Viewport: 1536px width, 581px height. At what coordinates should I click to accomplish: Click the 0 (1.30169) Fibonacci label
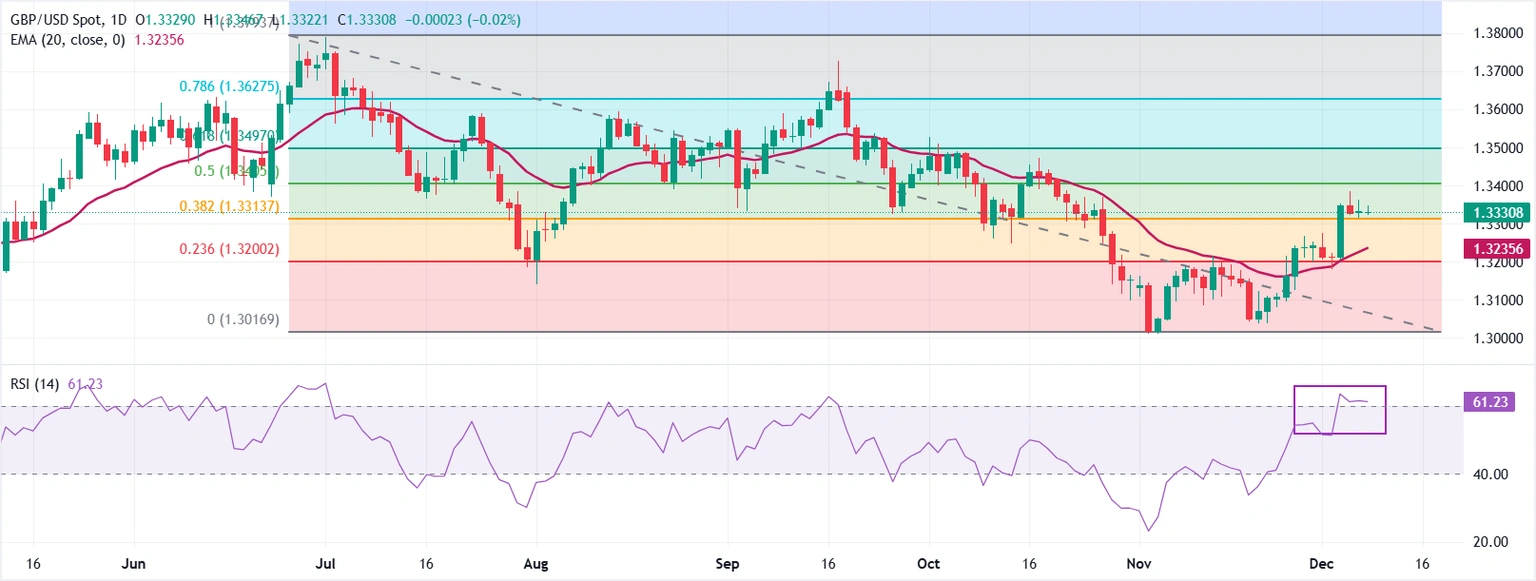tap(243, 321)
